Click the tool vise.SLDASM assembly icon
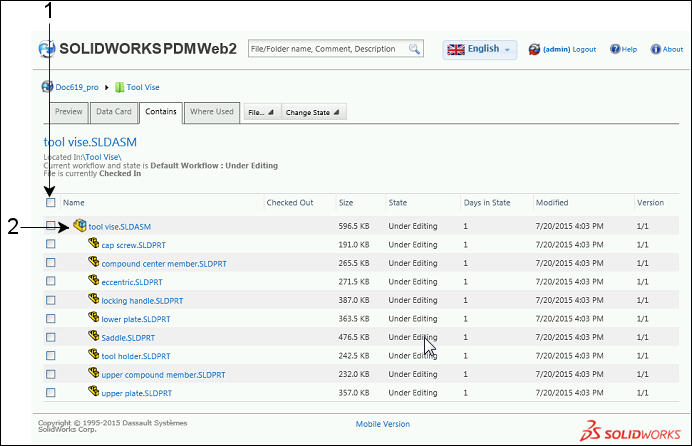692x446 pixels. click(80, 226)
